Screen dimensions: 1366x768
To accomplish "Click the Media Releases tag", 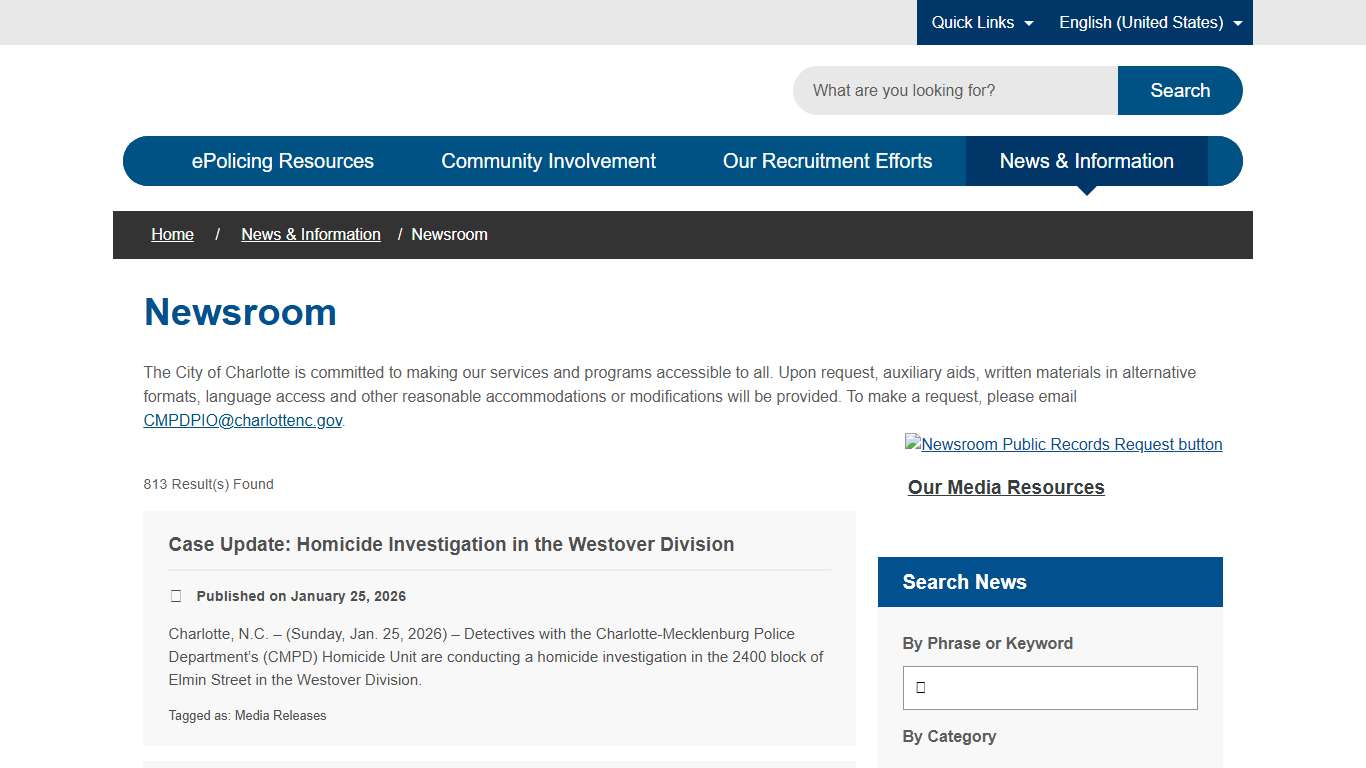I will click(x=281, y=715).
